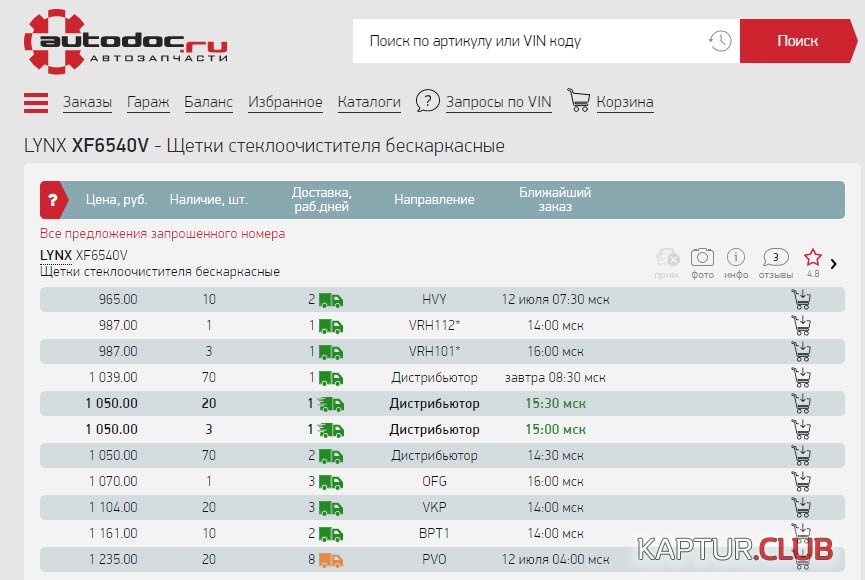Click the orange truck icon in PVO row
The height and width of the screenshot is (580, 865).
(x=331, y=560)
